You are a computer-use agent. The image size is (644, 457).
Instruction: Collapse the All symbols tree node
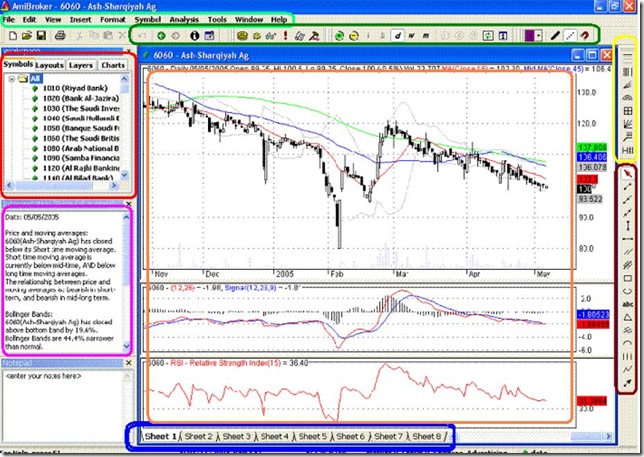click(12, 78)
